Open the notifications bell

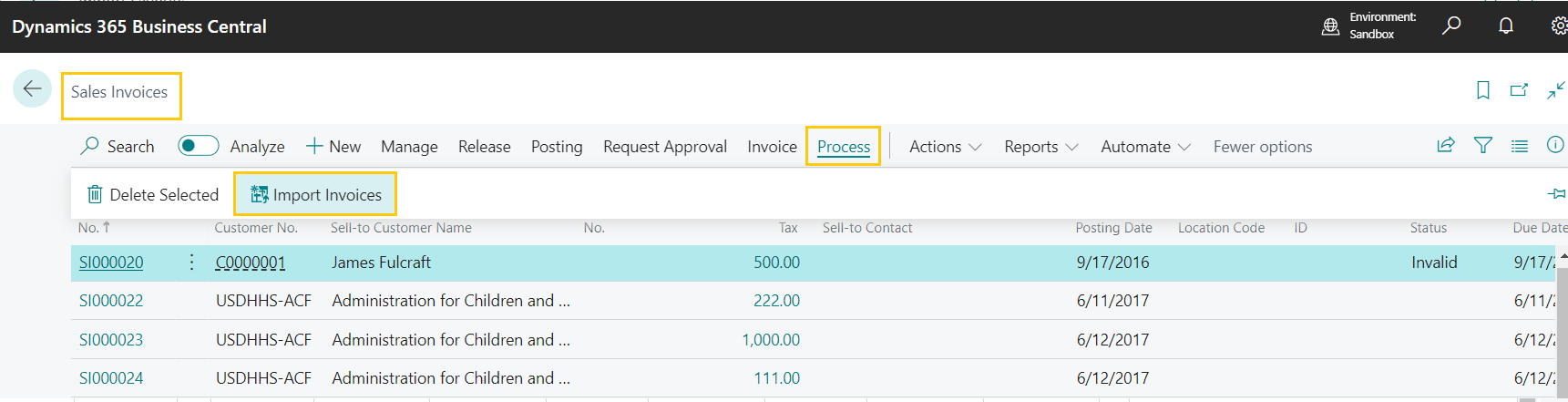1506,26
